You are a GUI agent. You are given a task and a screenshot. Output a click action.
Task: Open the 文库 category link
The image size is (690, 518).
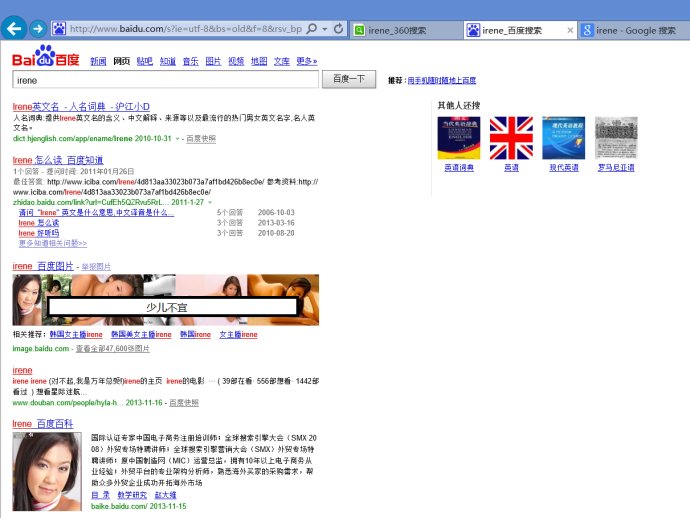[x=282, y=61]
